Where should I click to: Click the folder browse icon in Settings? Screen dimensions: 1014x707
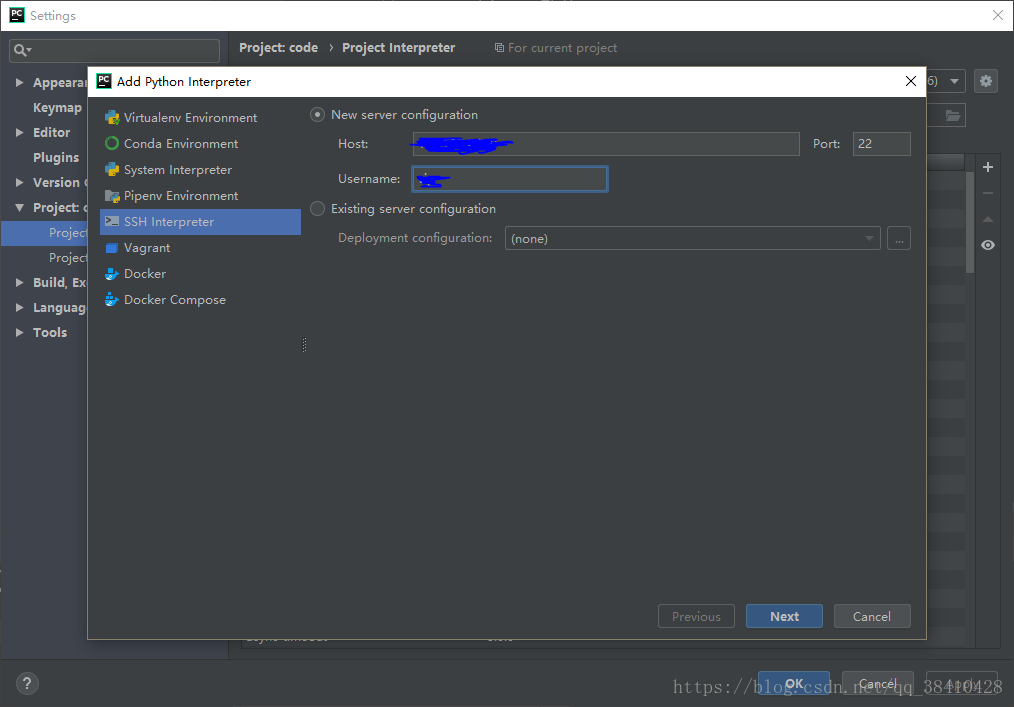(953, 116)
